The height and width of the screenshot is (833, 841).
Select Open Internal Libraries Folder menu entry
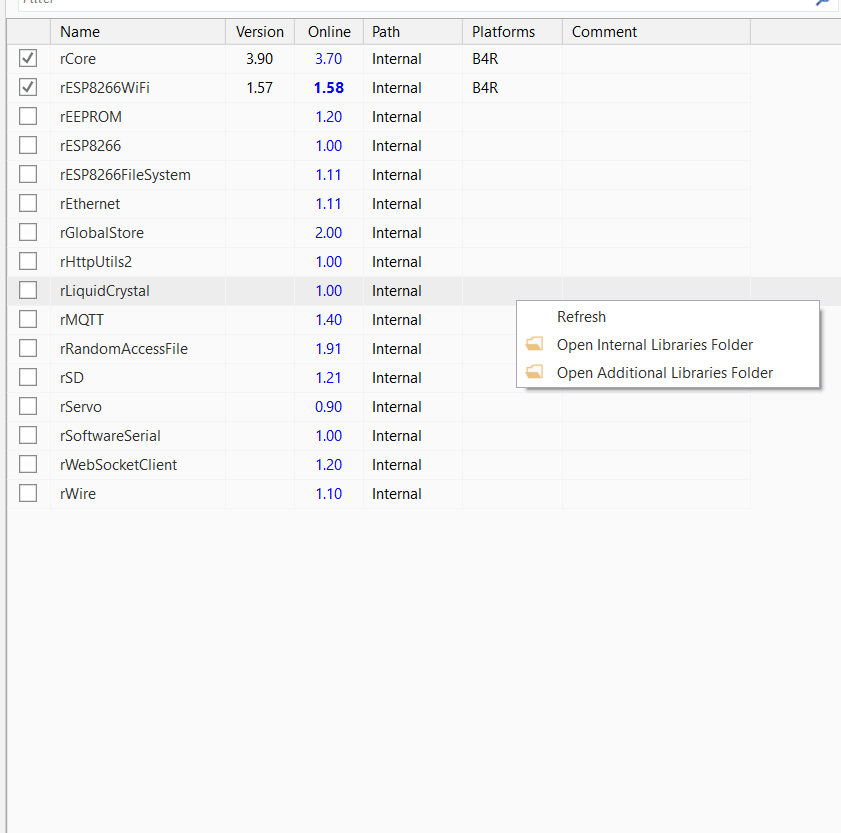tap(668, 344)
